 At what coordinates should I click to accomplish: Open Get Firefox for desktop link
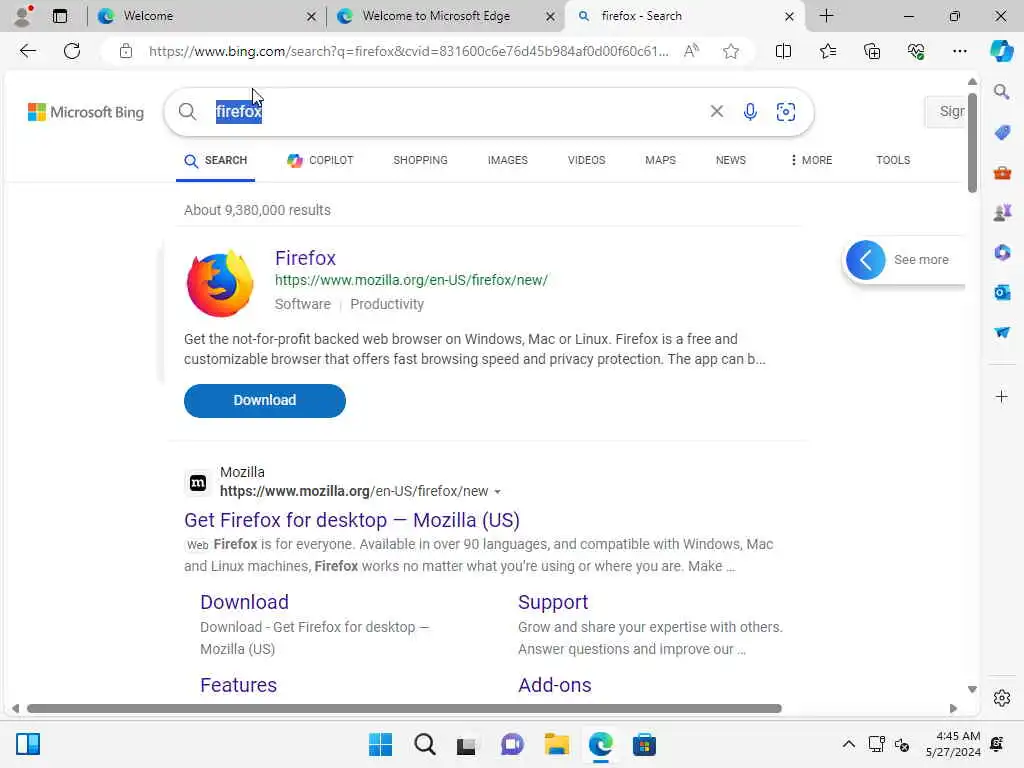[351, 520]
